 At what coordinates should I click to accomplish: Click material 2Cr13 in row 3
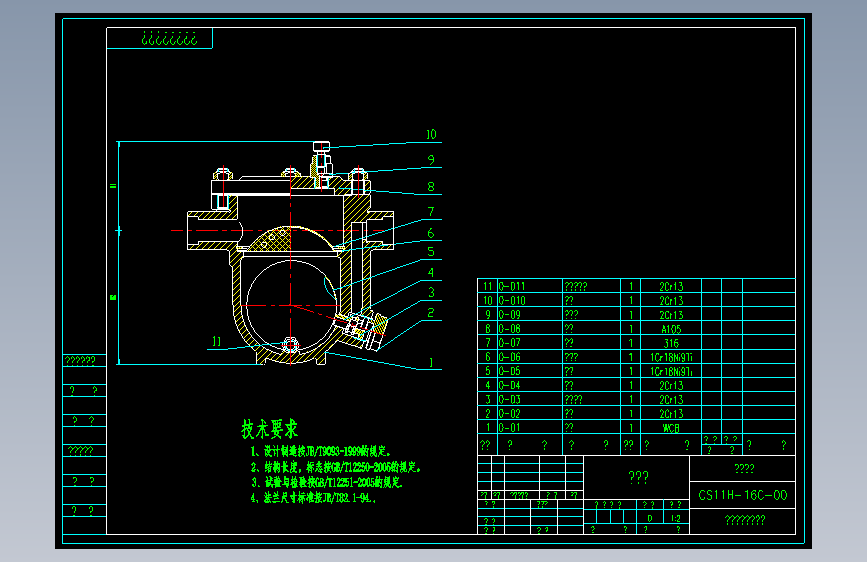pyautogui.click(x=671, y=399)
